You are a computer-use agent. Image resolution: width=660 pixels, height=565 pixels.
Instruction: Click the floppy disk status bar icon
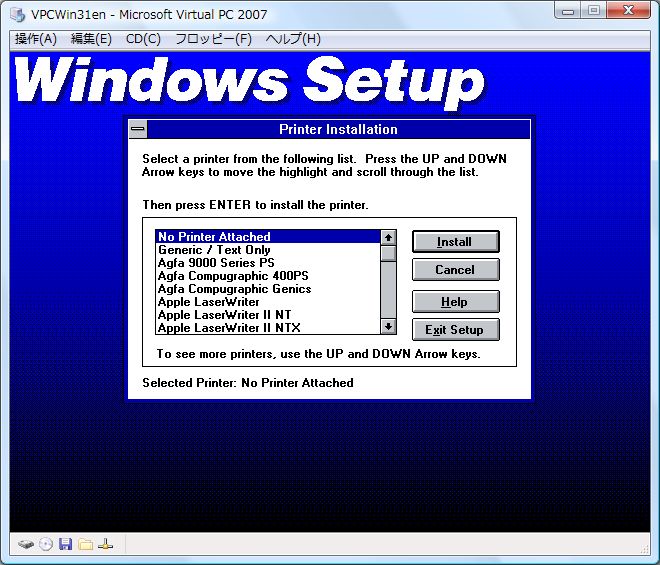65,544
